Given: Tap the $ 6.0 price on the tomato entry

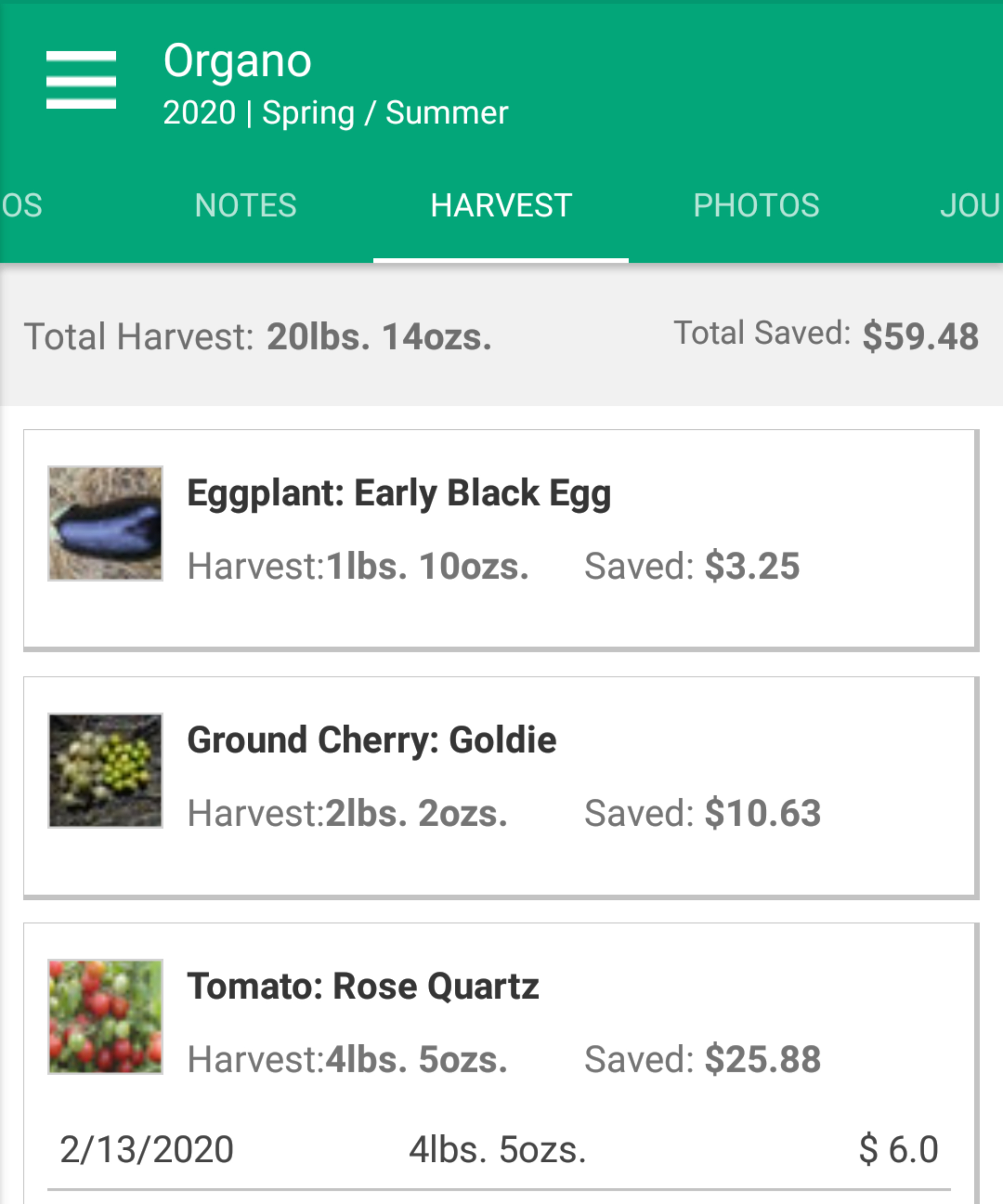Looking at the screenshot, I should pos(898,1149).
